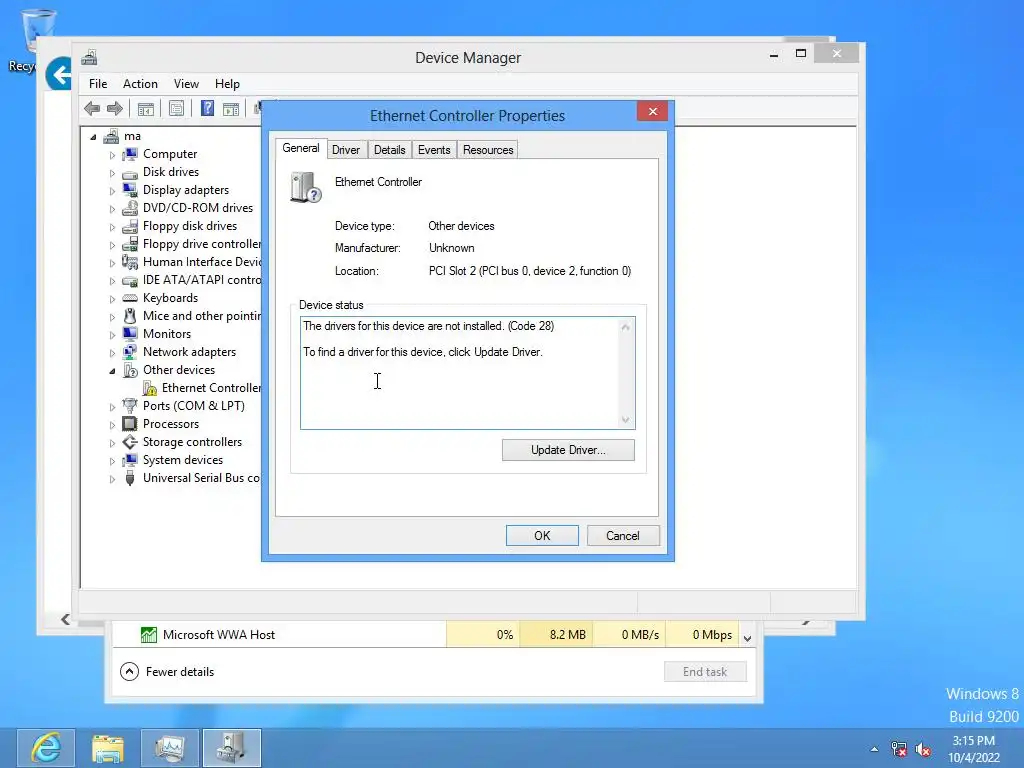Expand the Network adapters node

pyautogui.click(x=112, y=353)
